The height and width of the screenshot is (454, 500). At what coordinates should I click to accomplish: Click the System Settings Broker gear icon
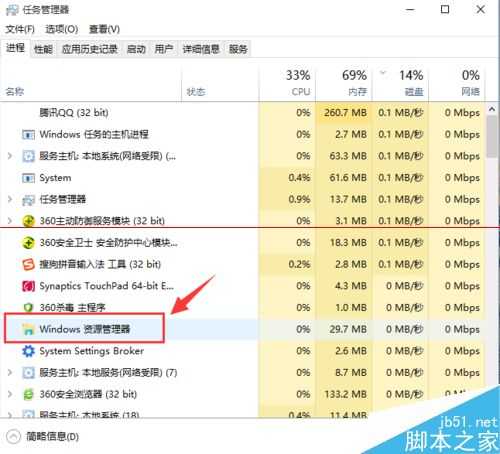click(28, 351)
